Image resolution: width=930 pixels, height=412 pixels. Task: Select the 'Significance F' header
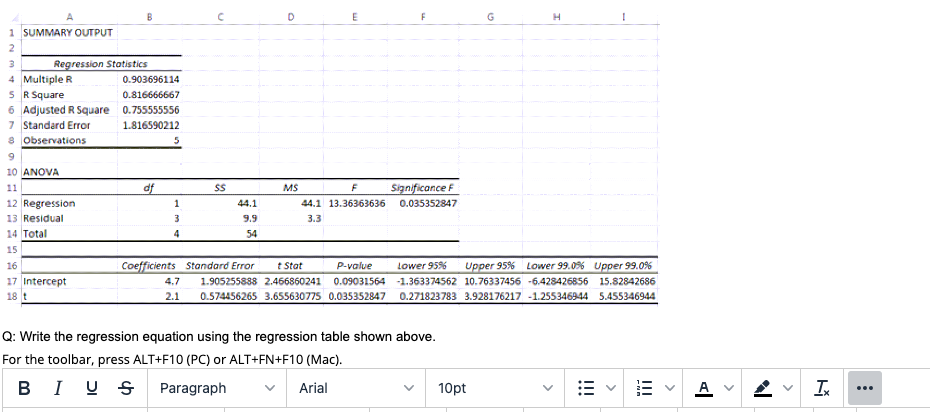[422, 188]
